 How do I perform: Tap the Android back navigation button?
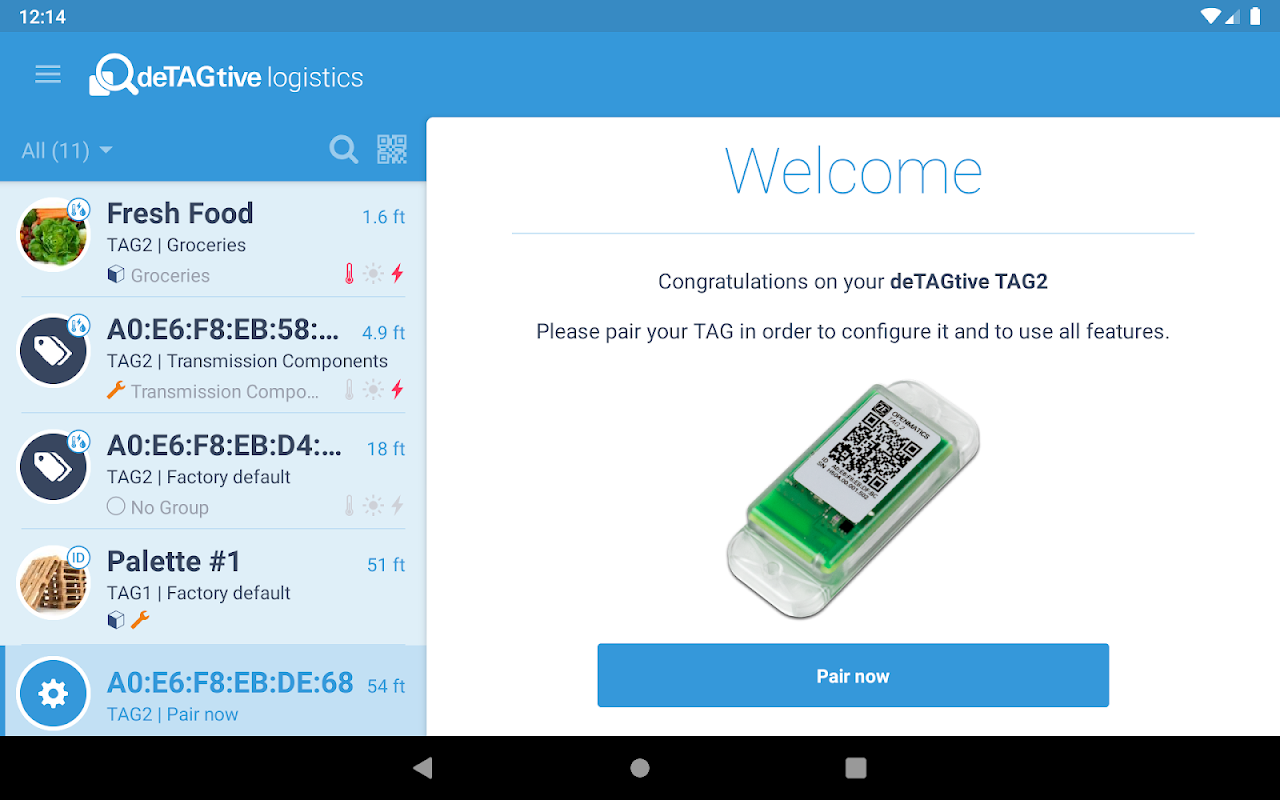423,768
